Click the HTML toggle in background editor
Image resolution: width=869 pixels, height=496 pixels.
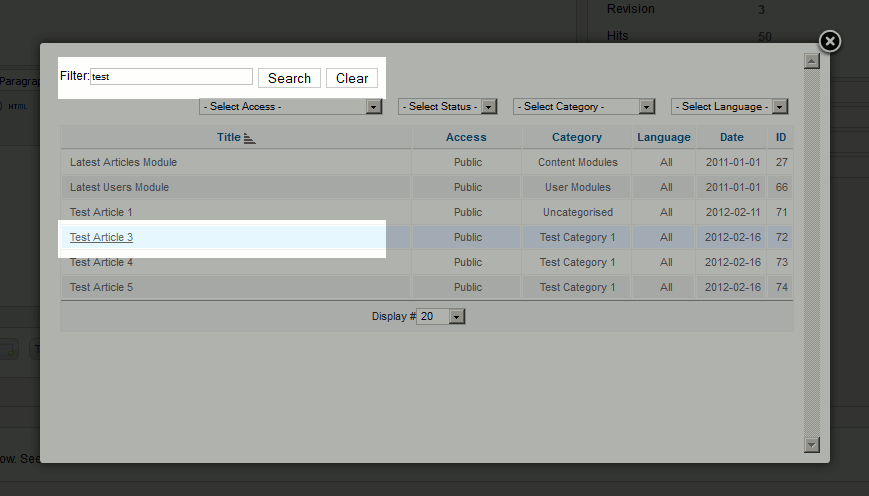point(17,106)
